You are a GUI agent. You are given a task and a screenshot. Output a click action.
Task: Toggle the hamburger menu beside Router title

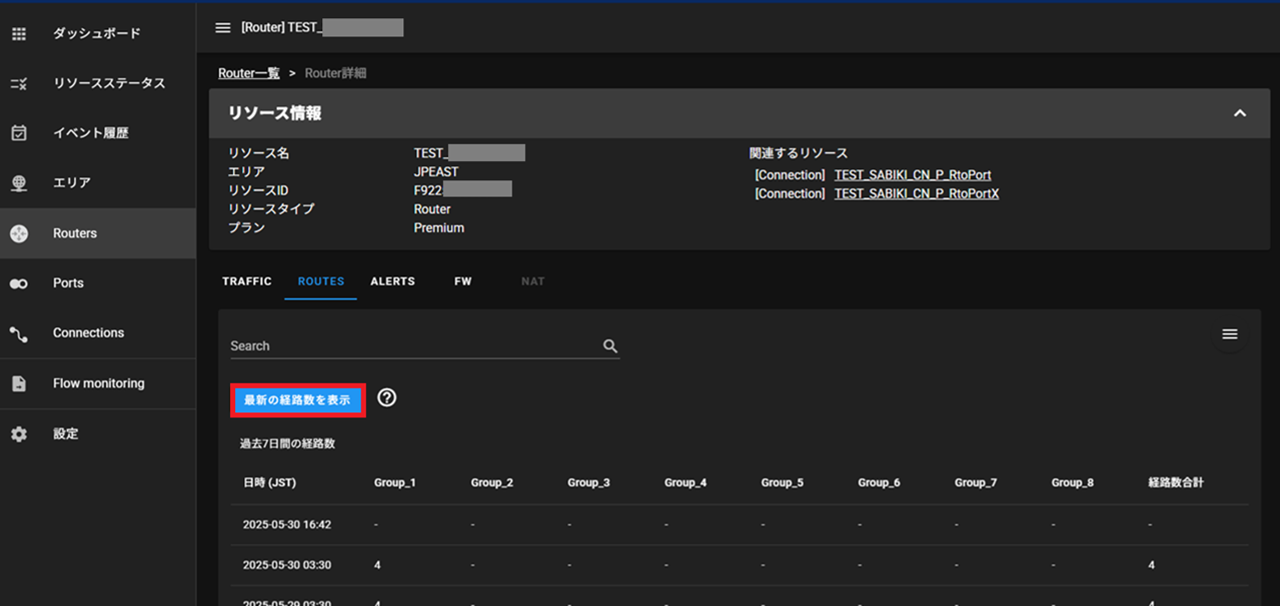coord(223,27)
